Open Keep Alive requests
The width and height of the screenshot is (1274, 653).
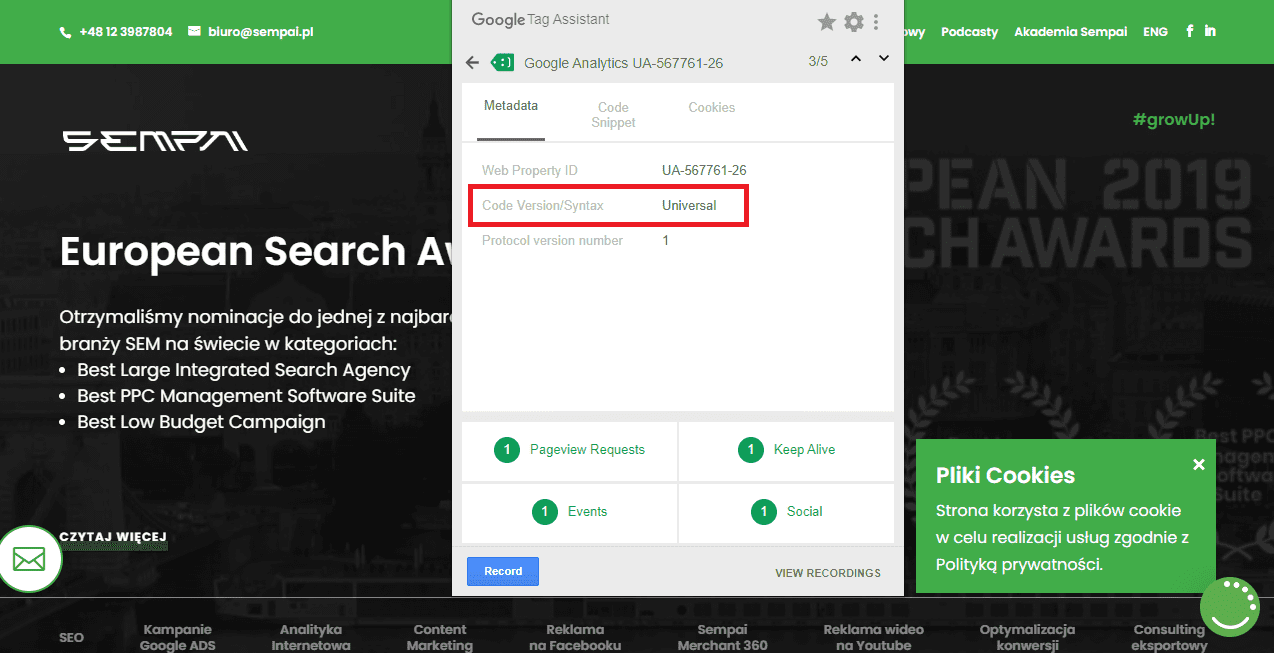[786, 450]
